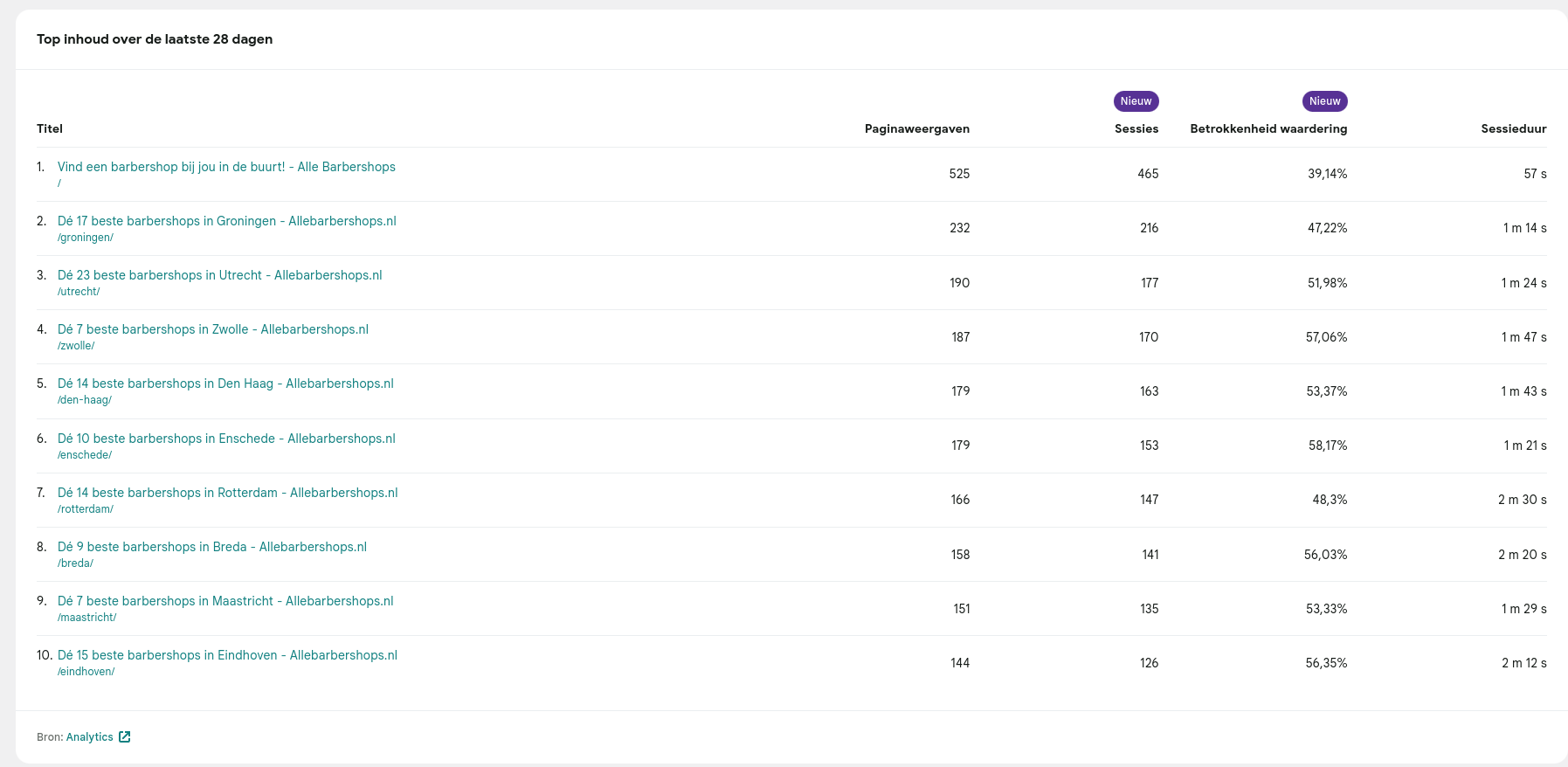1568x767 pixels.
Task: Select the 53,33% engagement value
Action: tap(1326, 609)
